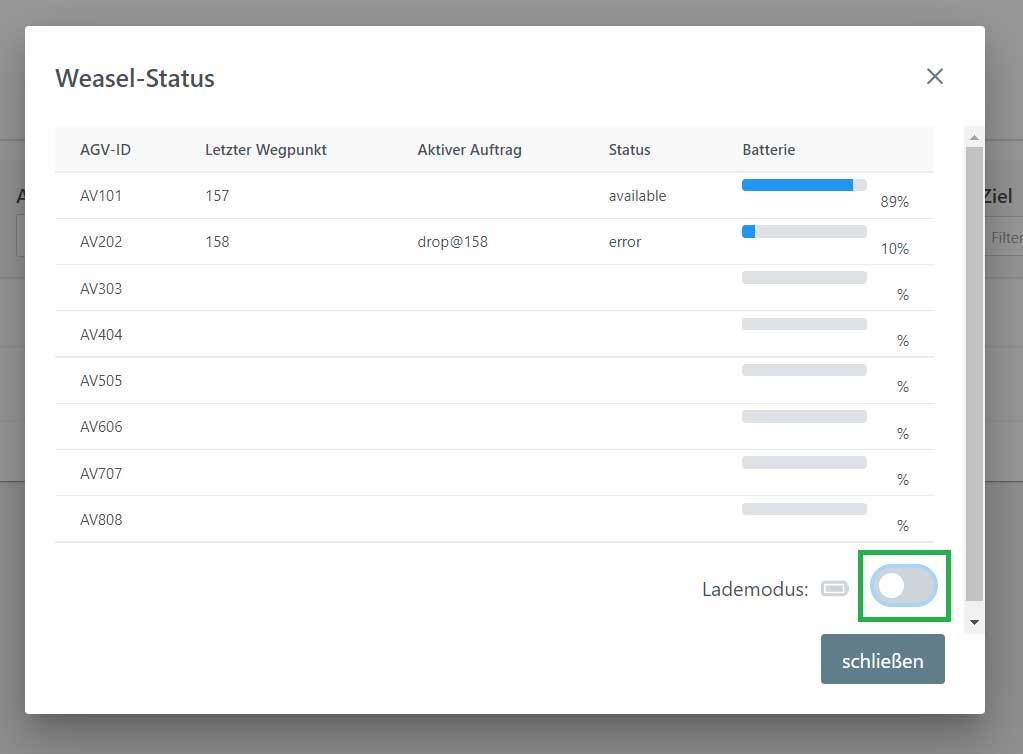The width and height of the screenshot is (1023, 754).
Task: Select the AV101 row ID
Action: coord(101,196)
